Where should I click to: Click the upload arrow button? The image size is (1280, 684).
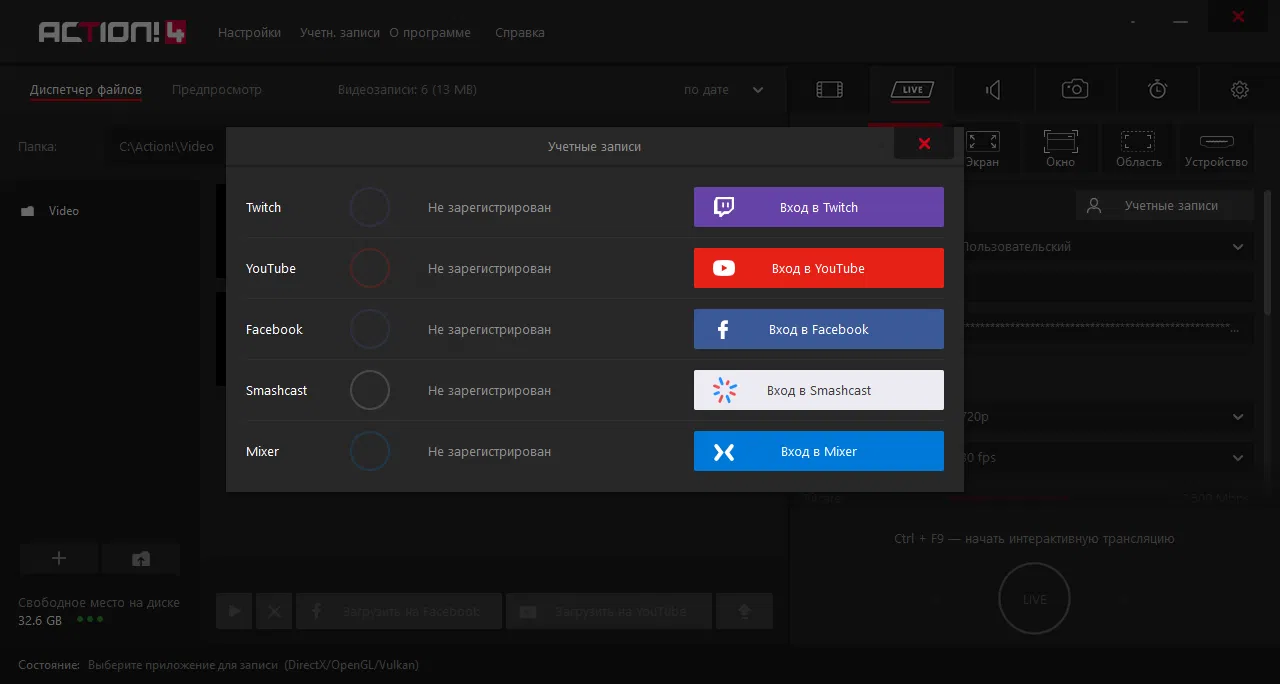(x=744, y=611)
